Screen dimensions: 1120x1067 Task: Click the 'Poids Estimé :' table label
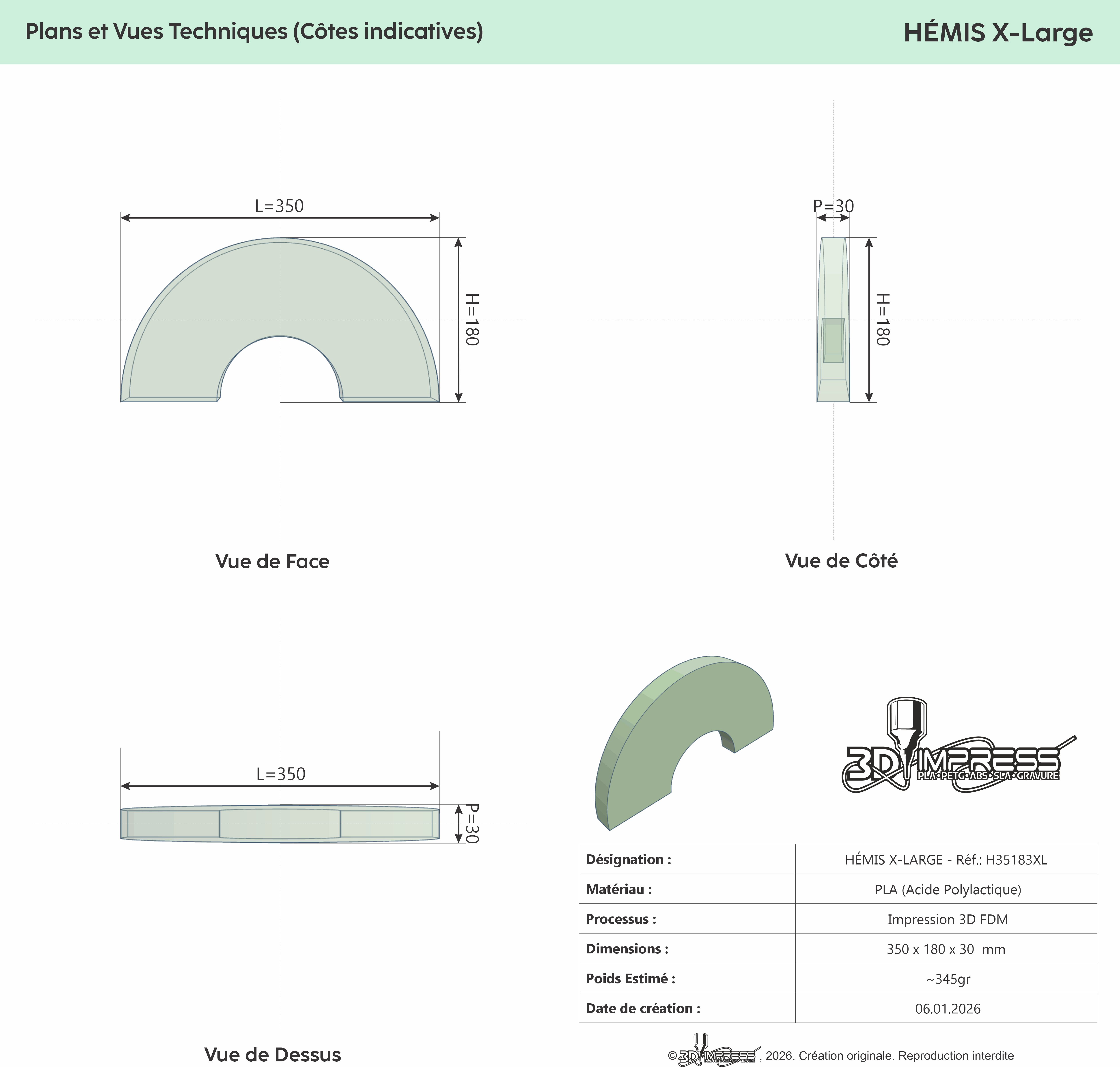click(630, 979)
